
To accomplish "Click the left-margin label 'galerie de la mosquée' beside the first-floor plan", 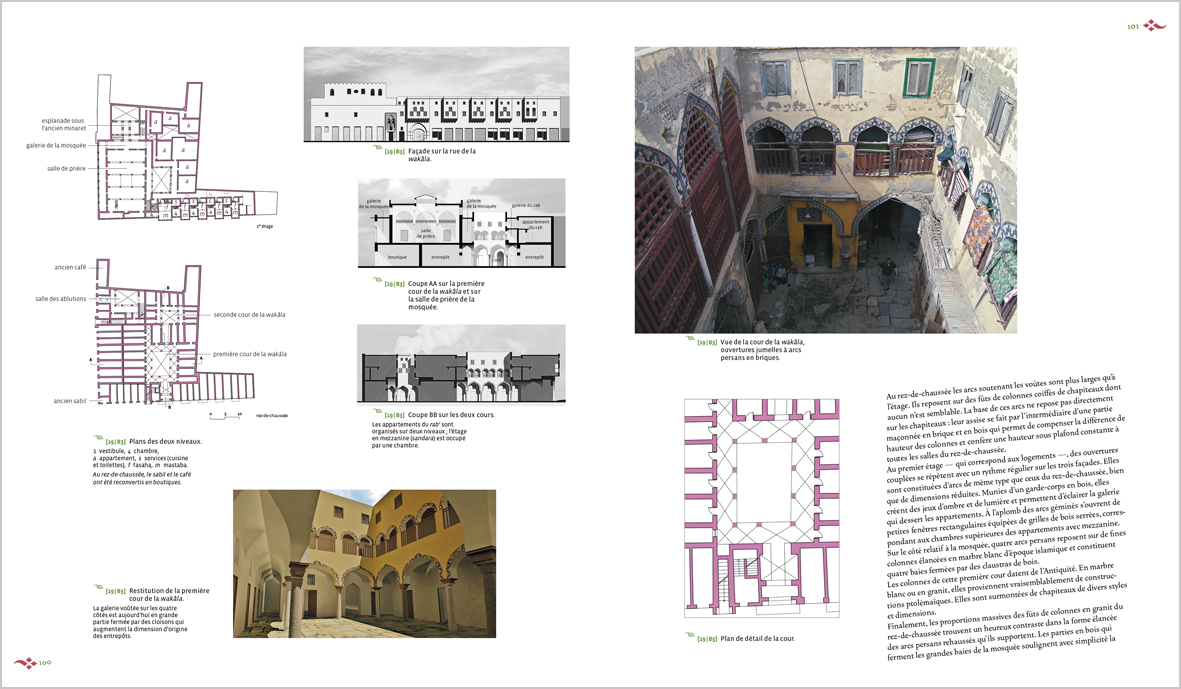I will (x=56, y=145).
